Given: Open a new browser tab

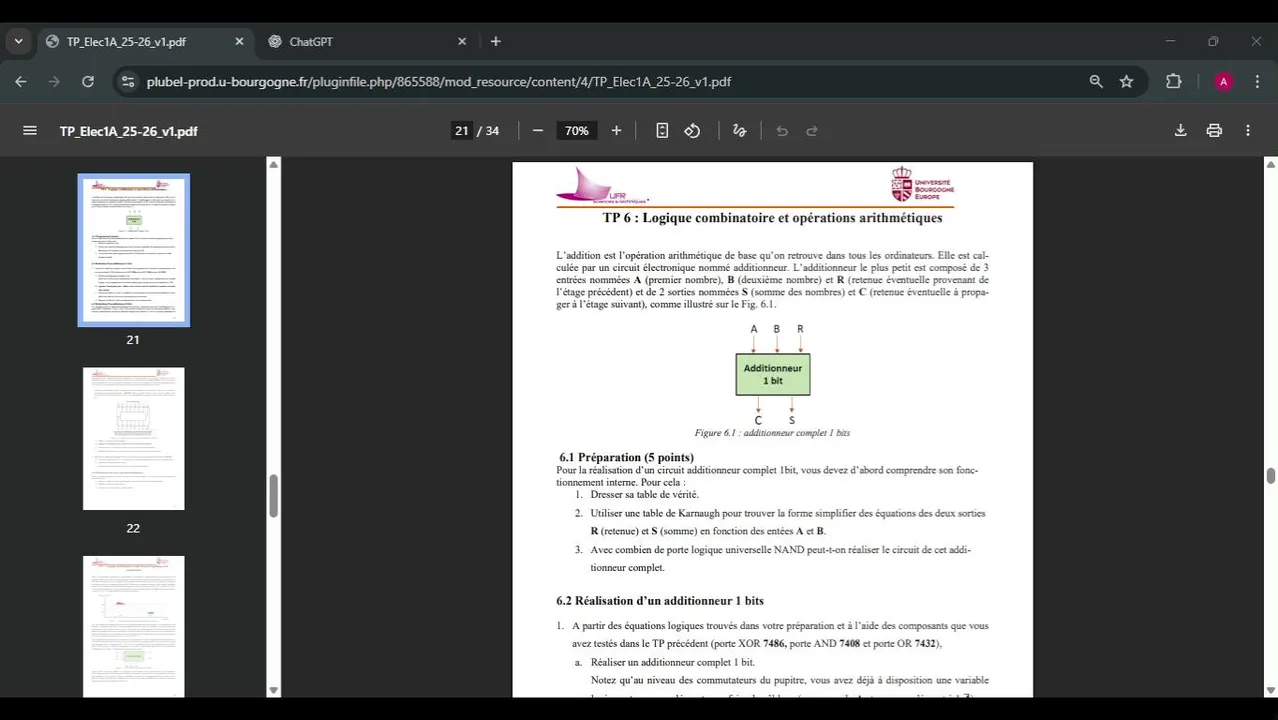Looking at the screenshot, I should pyautogui.click(x=495, y=42).
